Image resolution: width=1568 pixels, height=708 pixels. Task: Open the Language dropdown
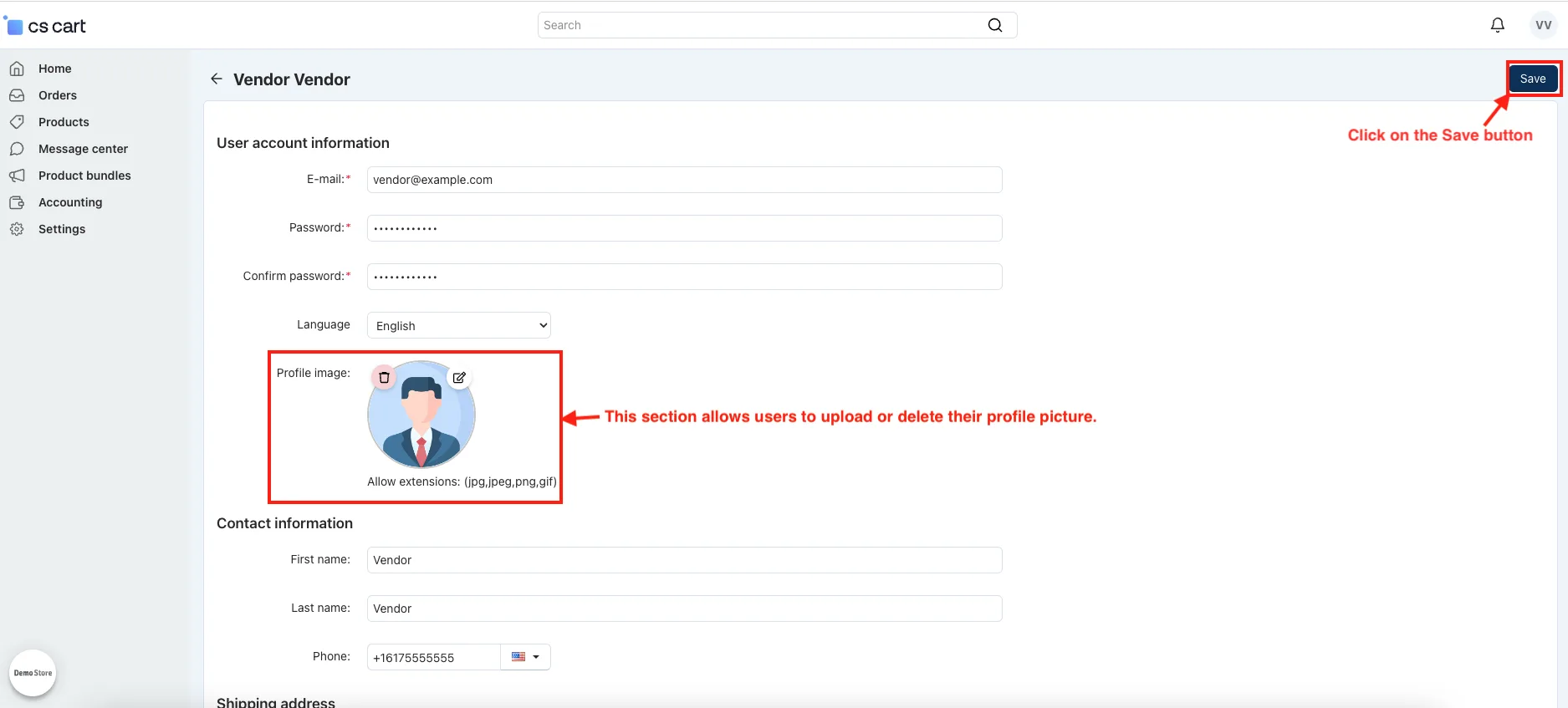pos(459,325)
